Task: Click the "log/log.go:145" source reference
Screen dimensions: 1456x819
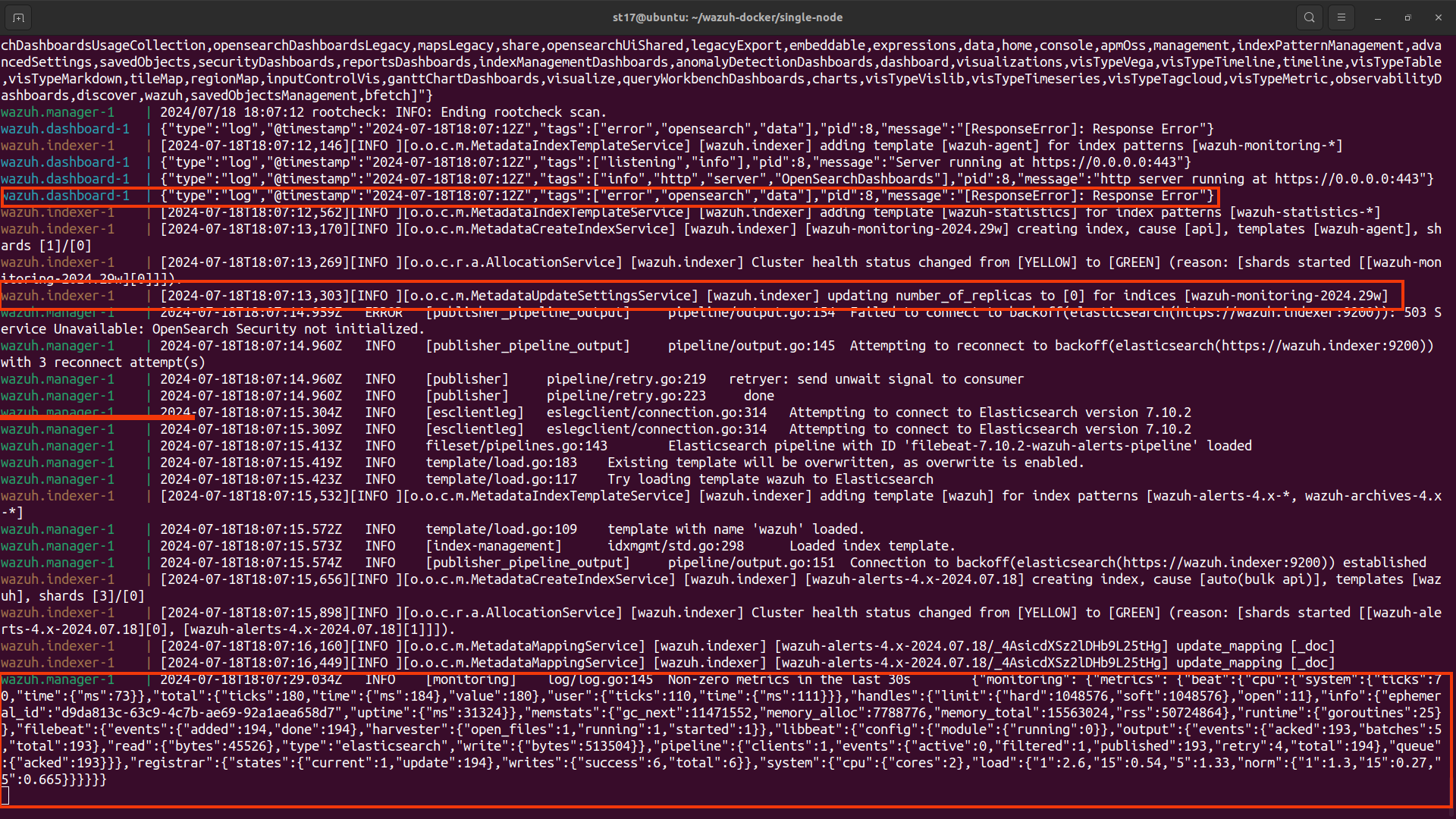Action: pos(600,679)
